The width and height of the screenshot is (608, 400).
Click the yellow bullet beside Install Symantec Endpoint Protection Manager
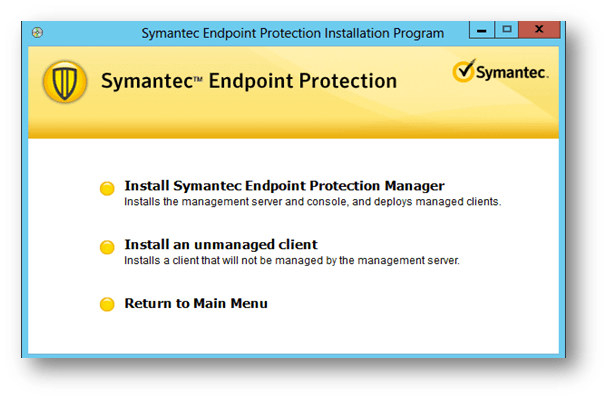pyautogui.click(x=107, y=188)
